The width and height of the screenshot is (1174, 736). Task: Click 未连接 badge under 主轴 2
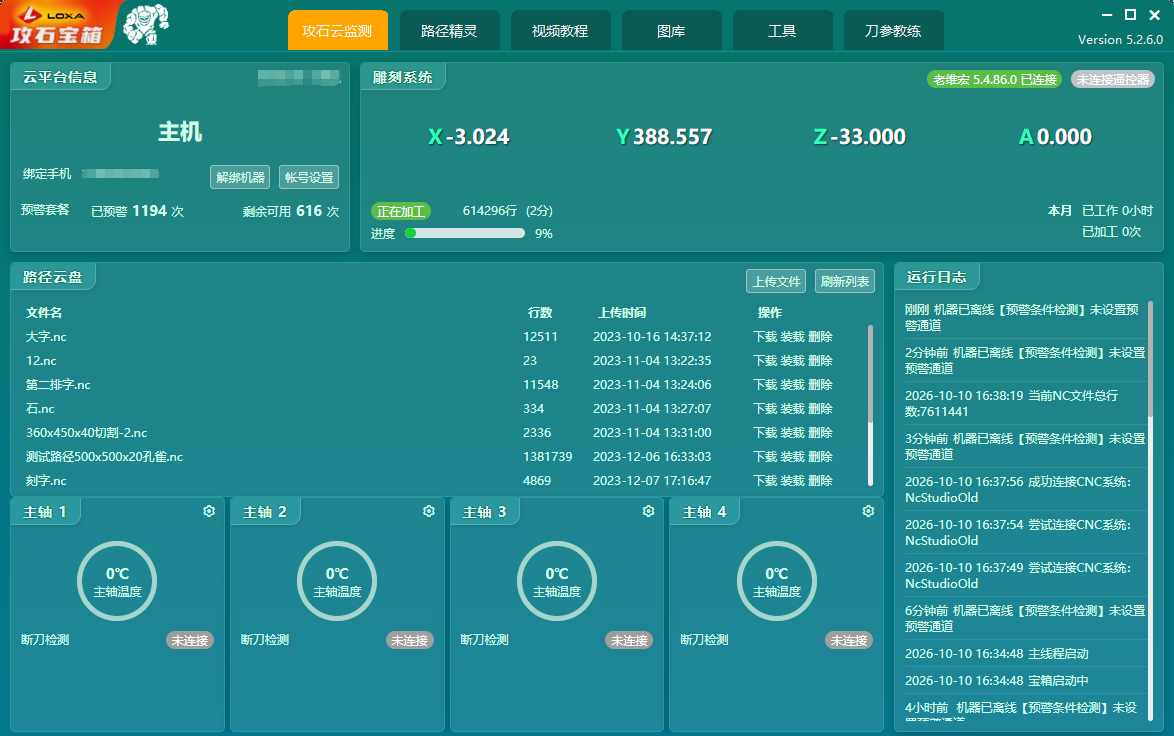(410, 640)
